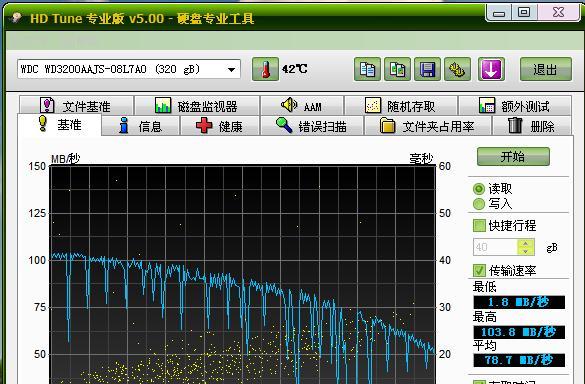
Task: Switch to the 磁盘监视器 tab
Action: point(197,106)
